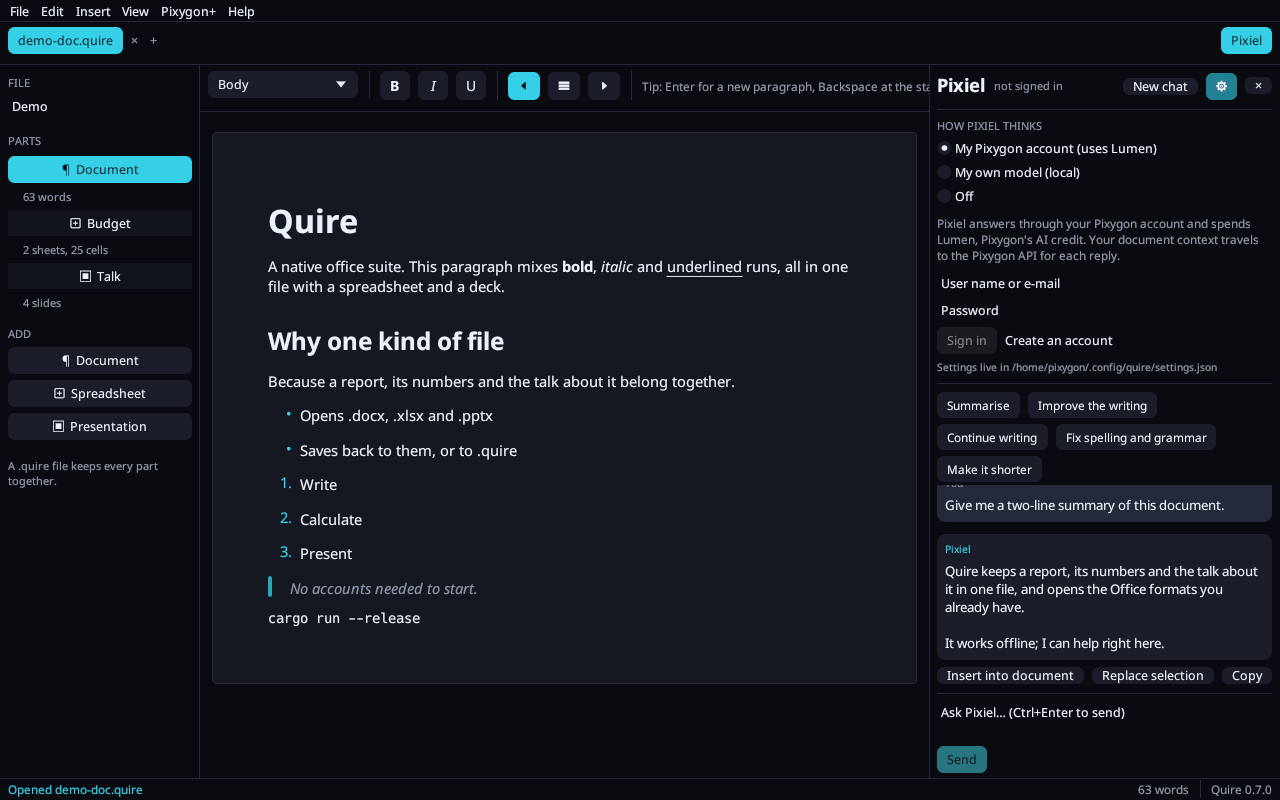1280x800 pixels.
Task: Center paragraph with the lines icon
Action: (x=564, y=86)
